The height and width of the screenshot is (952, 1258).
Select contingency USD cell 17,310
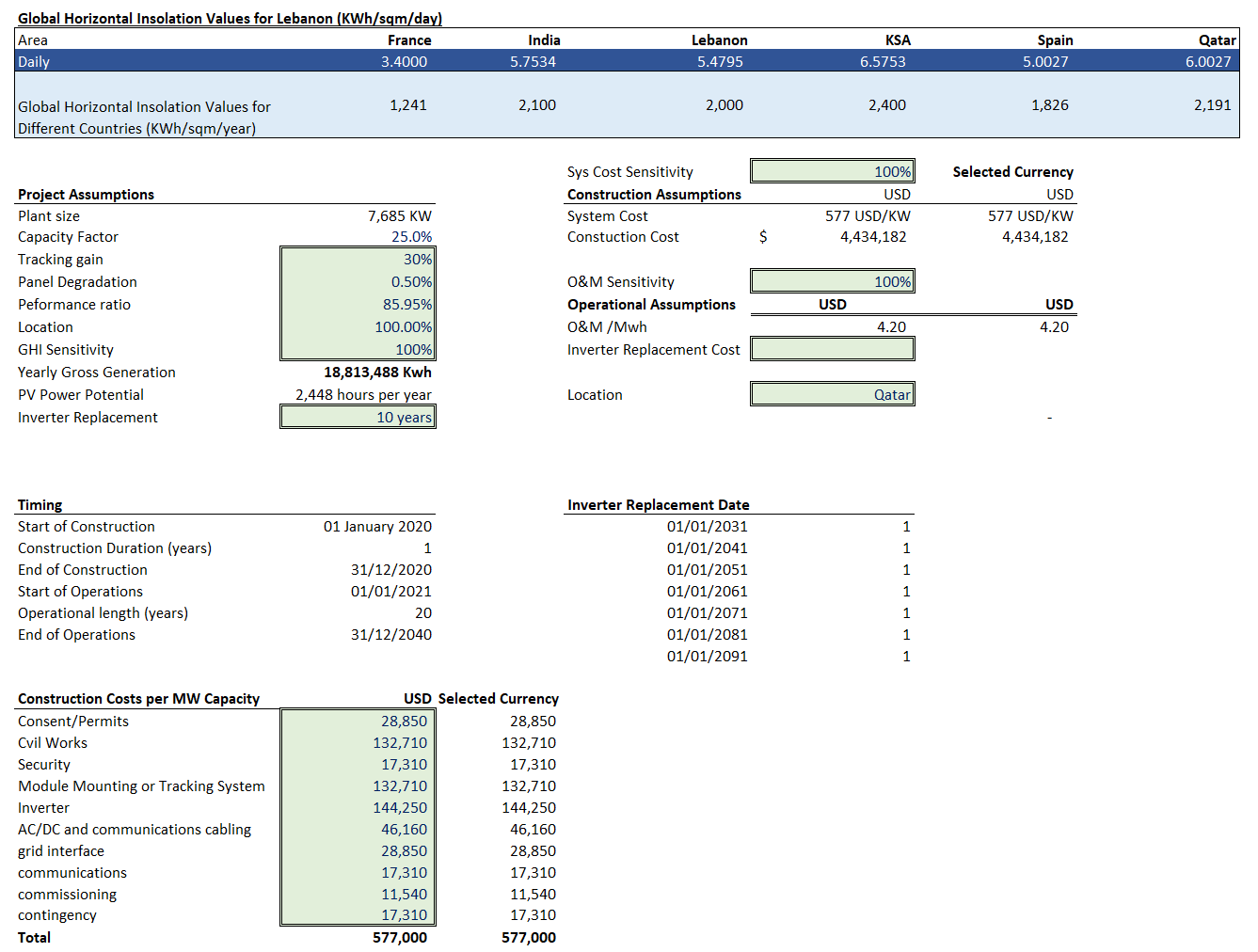click(358, 914)
